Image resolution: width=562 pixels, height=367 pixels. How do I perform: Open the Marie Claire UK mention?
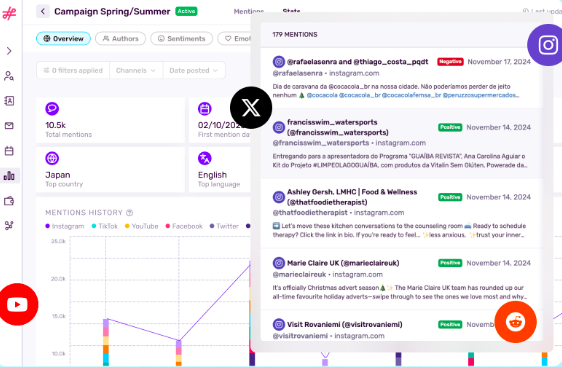401,279
